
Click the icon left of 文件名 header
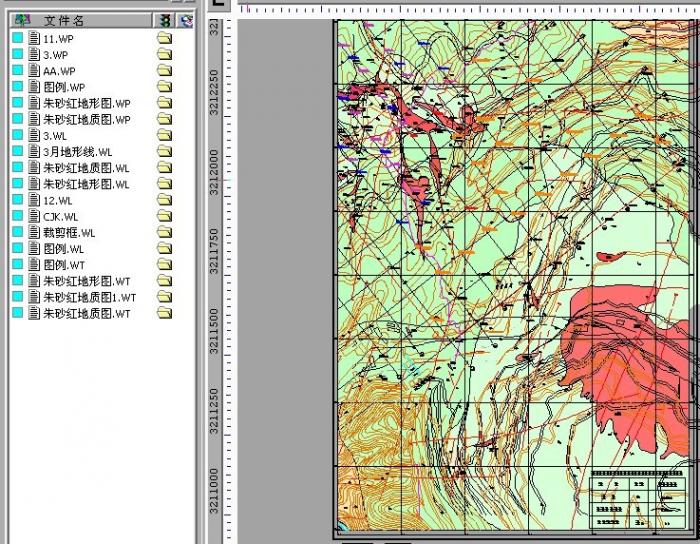coord(22,20)
